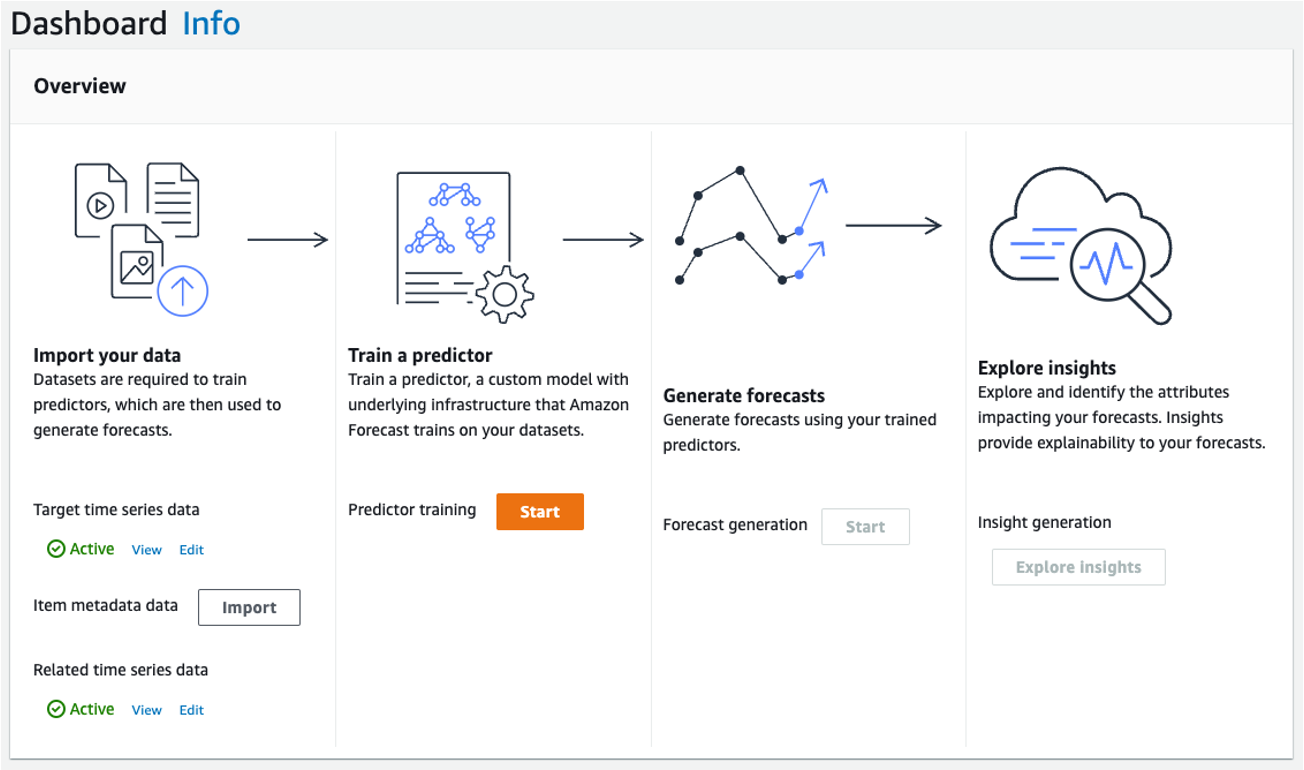Click the Generate forecasts line chart icon
Image resolution: width=1304 pixels, height=770 pixels.
coord(752,226)
